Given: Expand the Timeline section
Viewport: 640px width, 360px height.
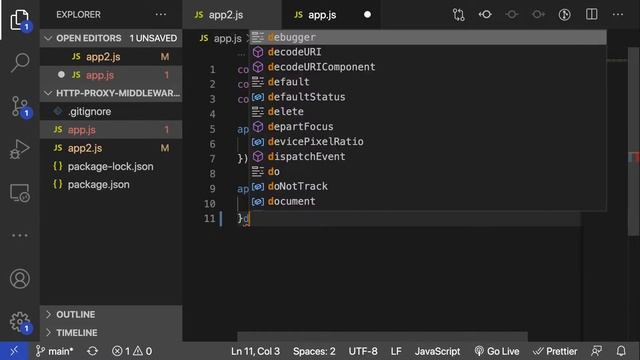Looking at the screenshot, I should [x=111, y=333].
